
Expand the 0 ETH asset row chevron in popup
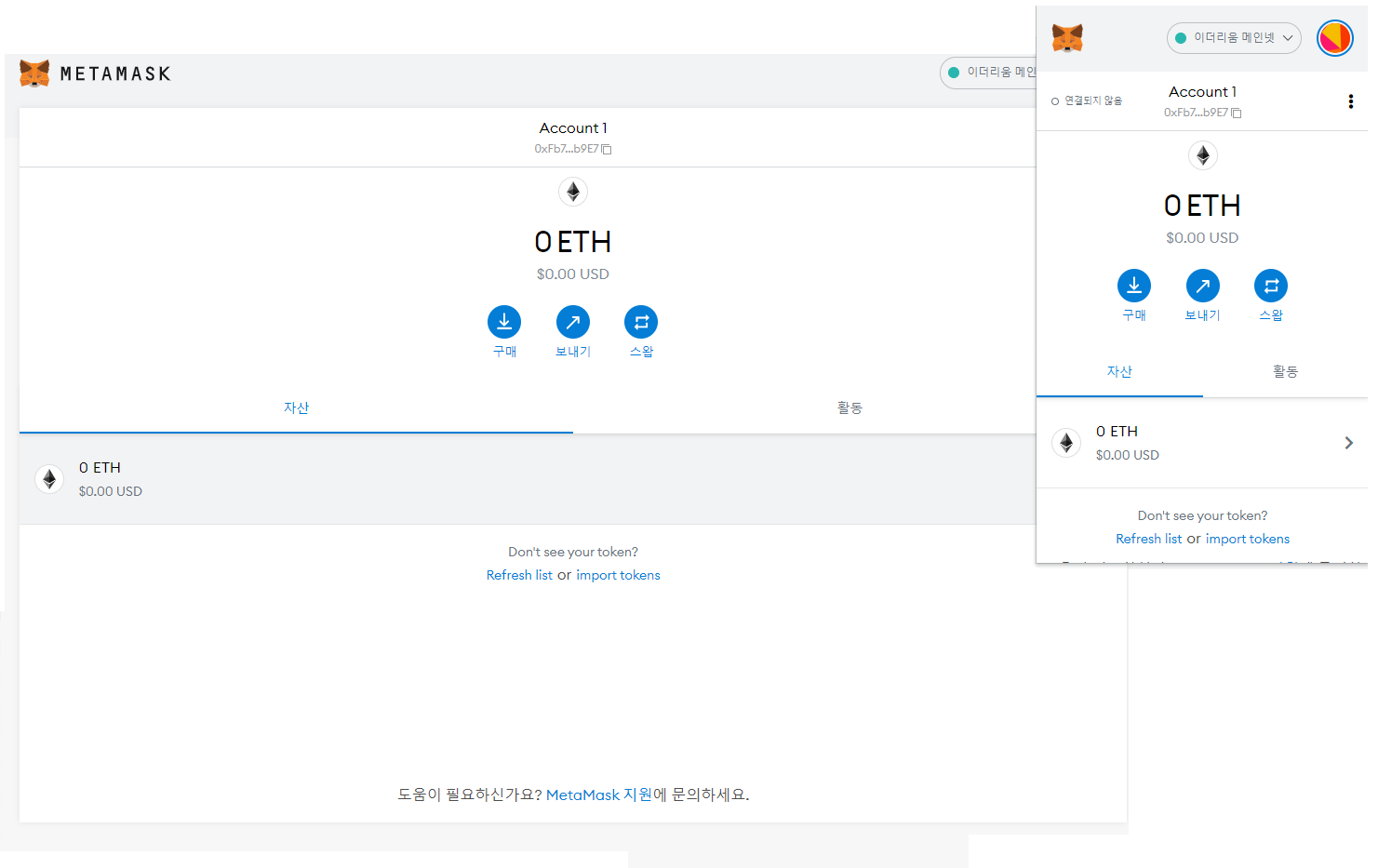(x=1348, y=443)
